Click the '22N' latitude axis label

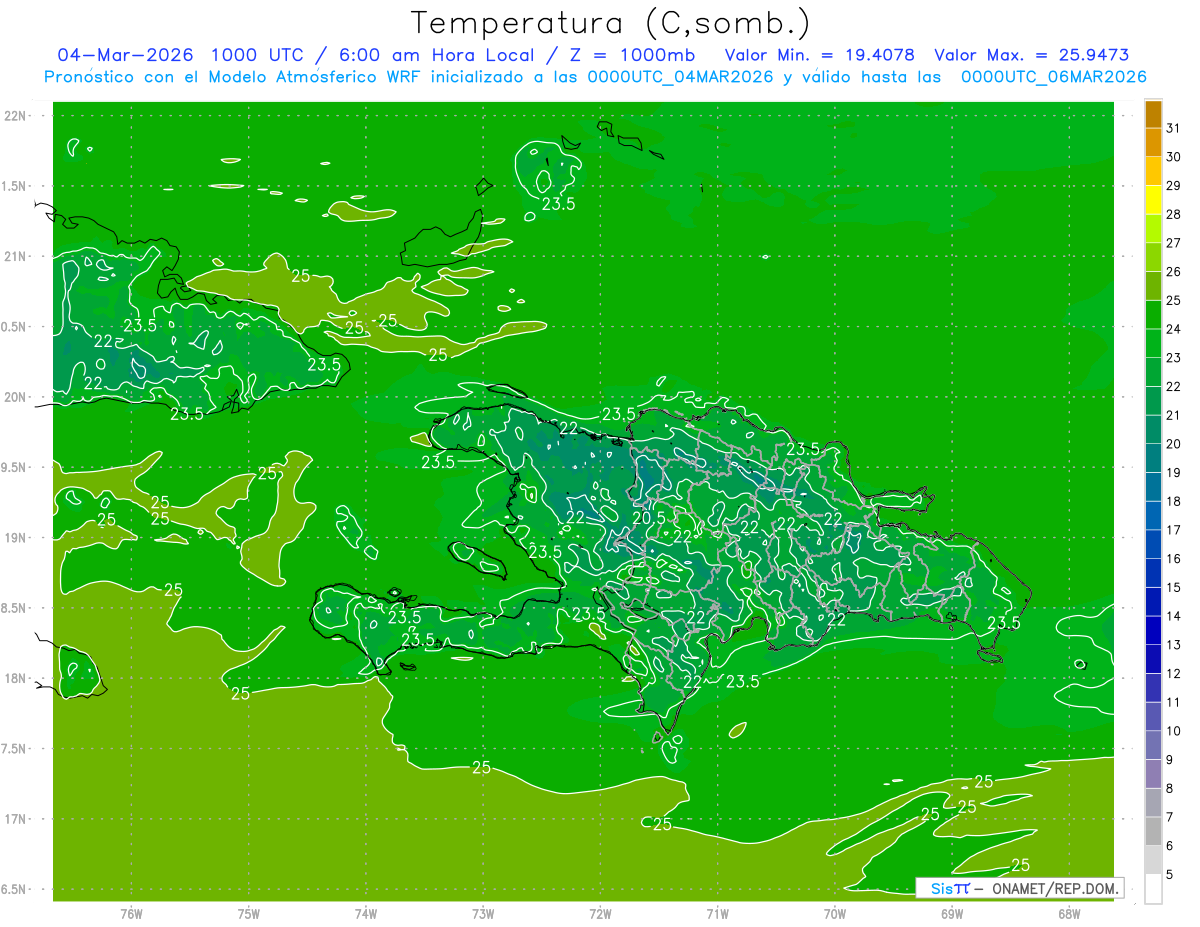(15, 116)
